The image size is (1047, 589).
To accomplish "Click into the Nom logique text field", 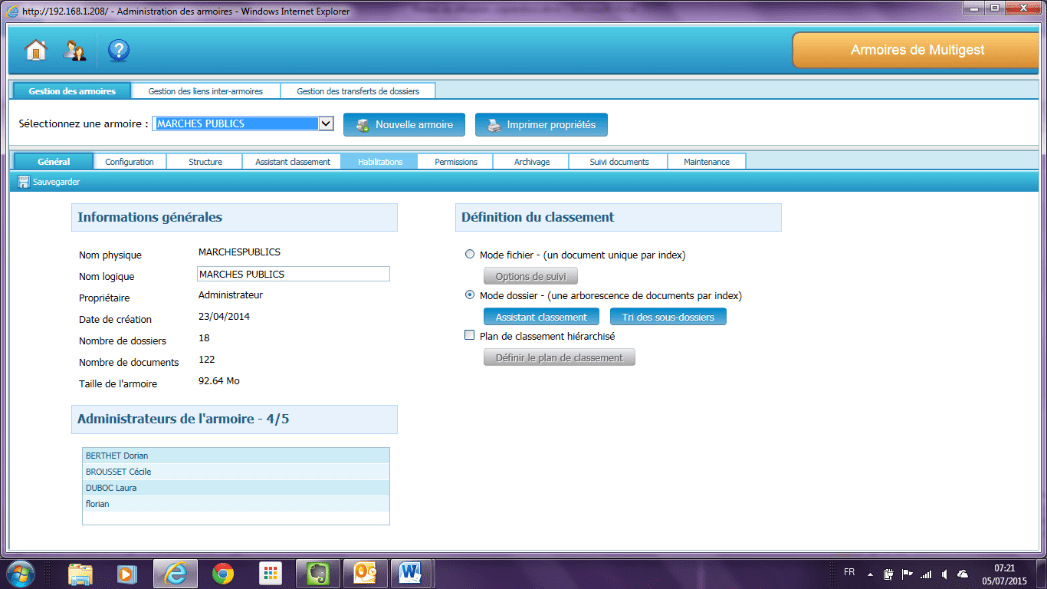I will tap(293, 274).
